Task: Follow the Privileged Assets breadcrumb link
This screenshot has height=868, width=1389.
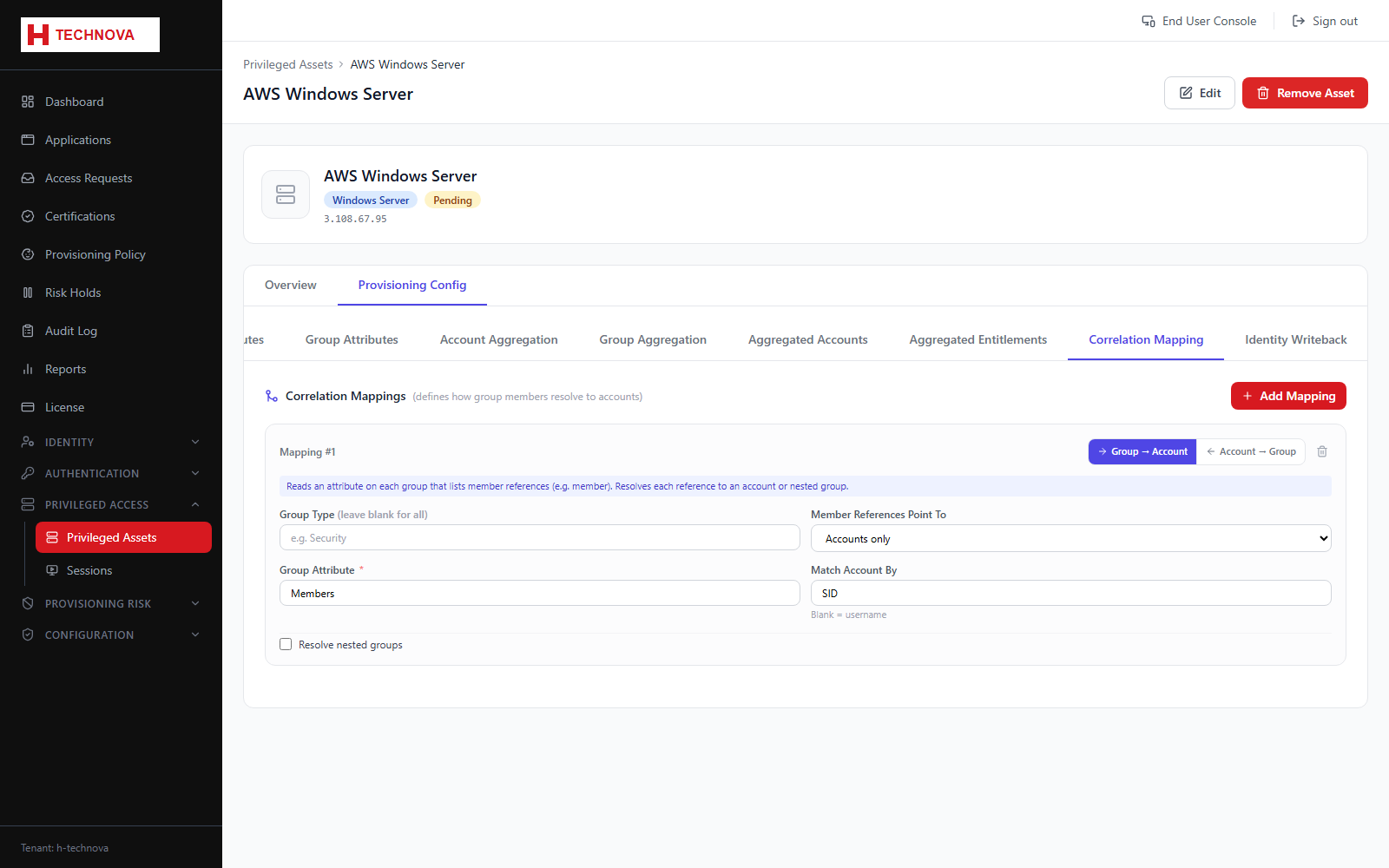Action: [288, 64]
